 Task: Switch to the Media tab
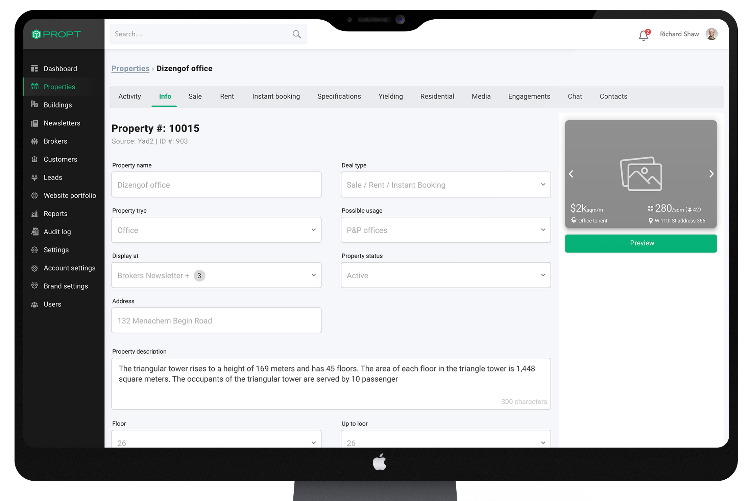[481, 96]
